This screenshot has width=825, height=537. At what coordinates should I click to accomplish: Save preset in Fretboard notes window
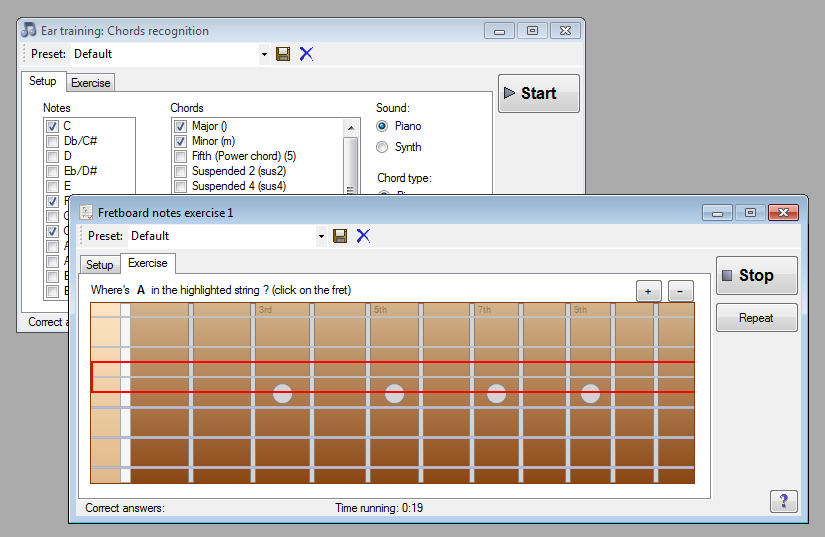[340, 236]
